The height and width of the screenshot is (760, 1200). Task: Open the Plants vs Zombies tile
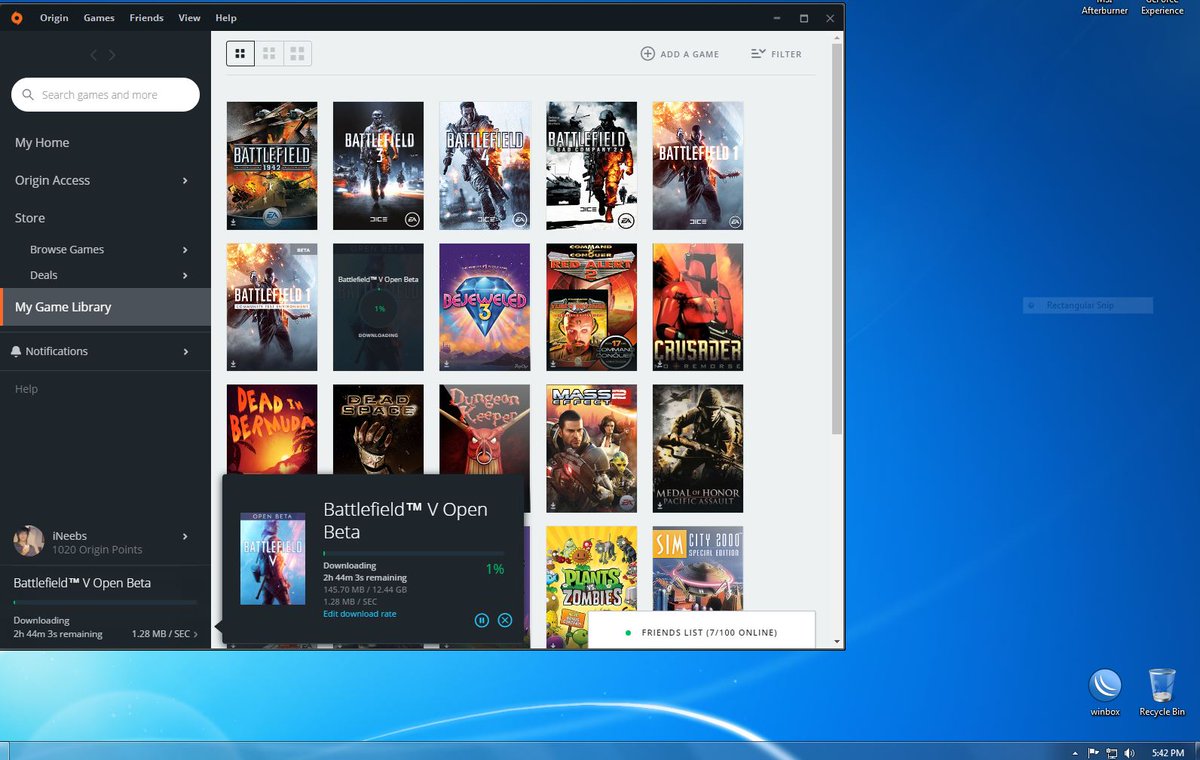[x=591, y=570]
